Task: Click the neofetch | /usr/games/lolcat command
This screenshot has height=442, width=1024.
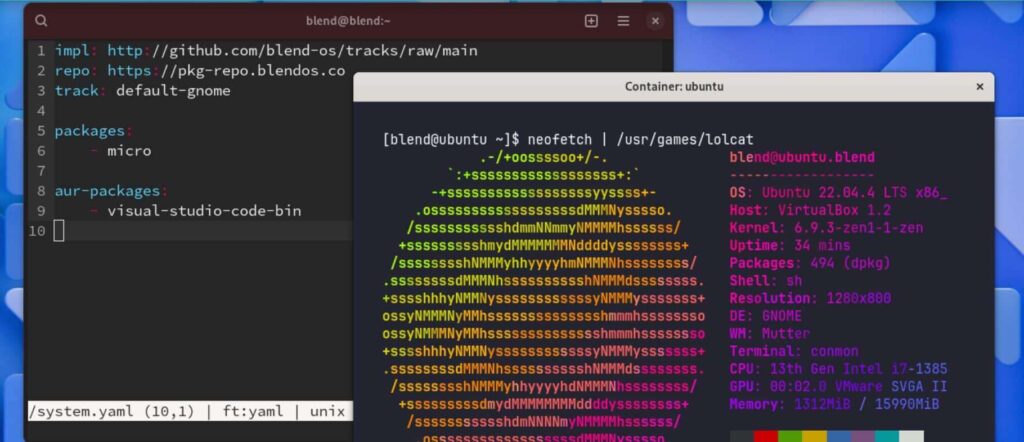Action: coord(641,139)
